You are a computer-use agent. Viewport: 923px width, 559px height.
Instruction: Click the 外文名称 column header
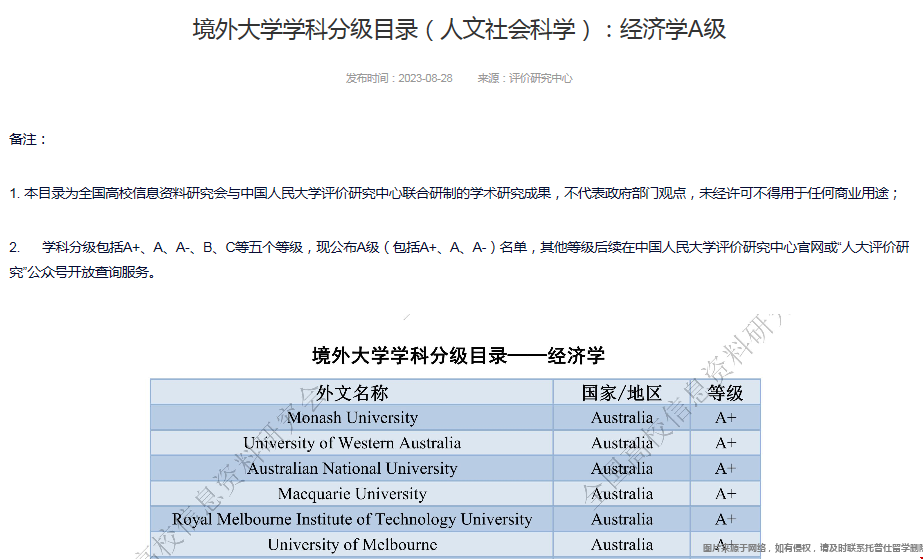pos(352,392)
